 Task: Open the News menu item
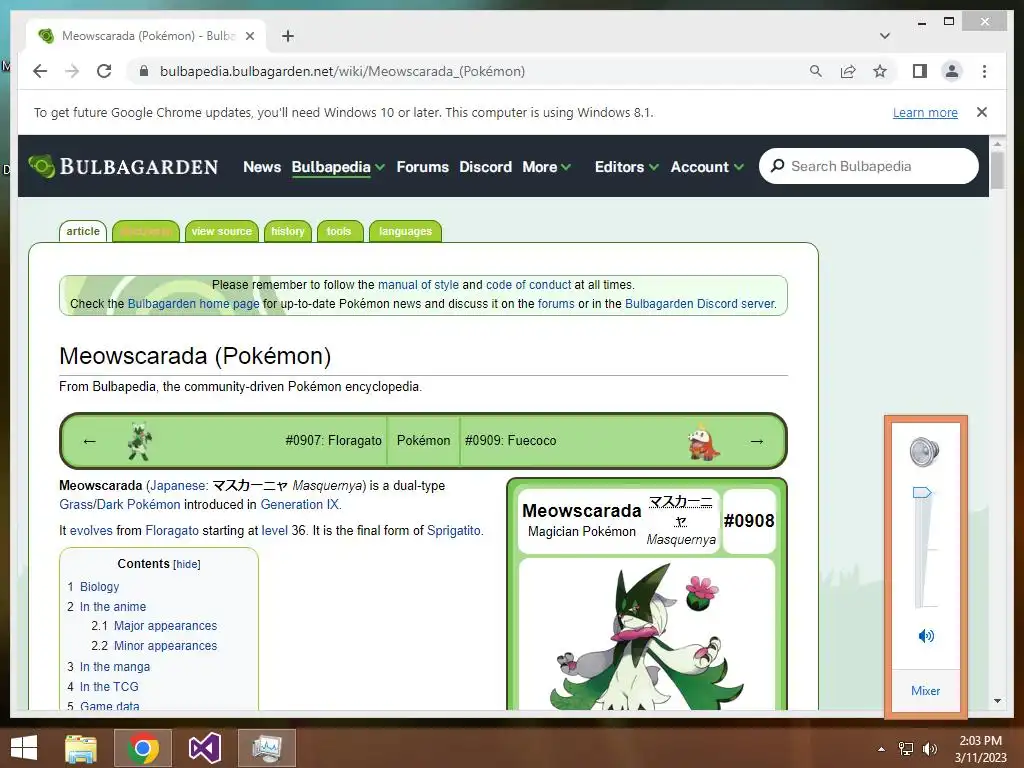(x=262, y=167)
